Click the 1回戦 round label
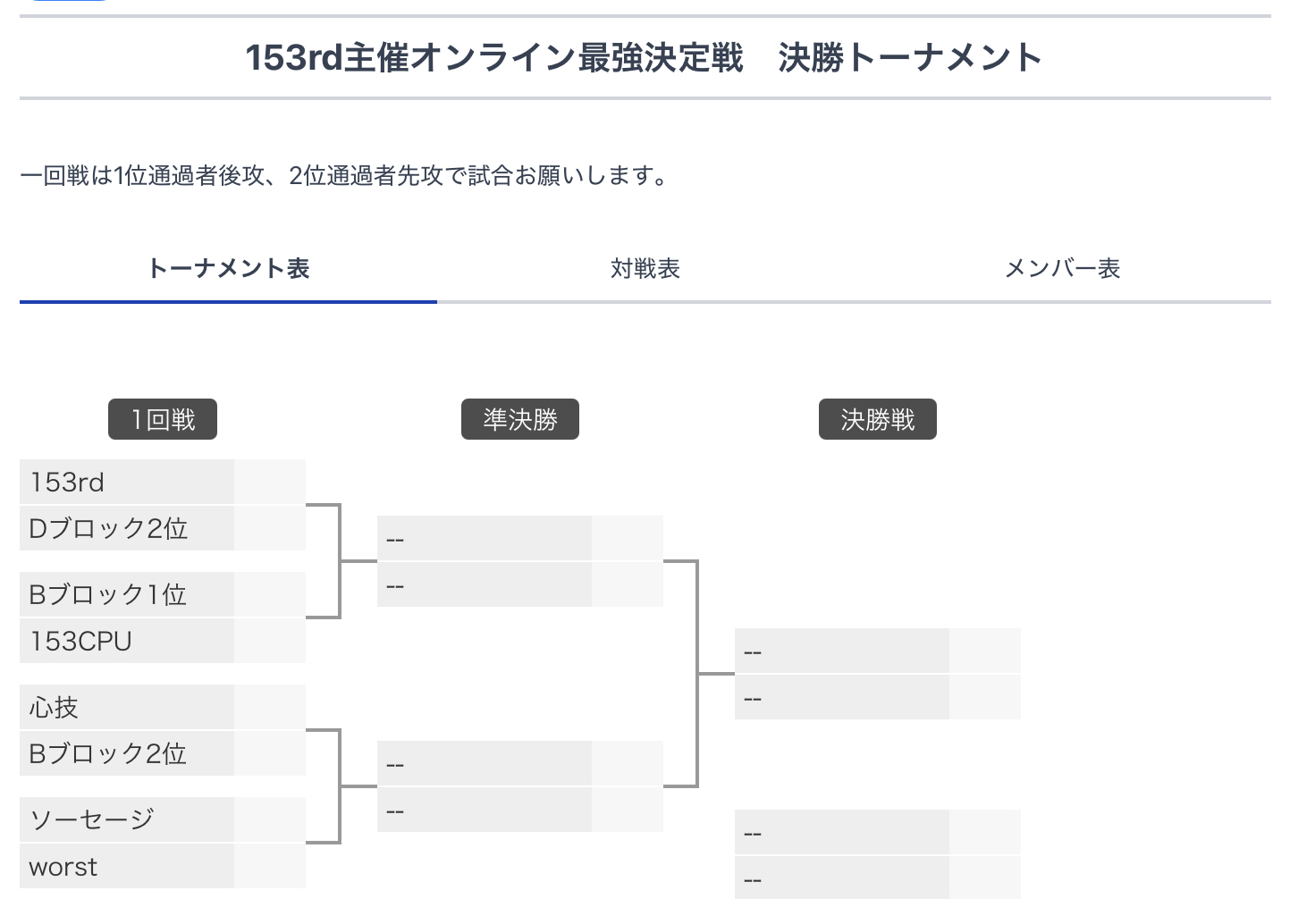The height and width of the screenshot is (924, 1315). [163, 419]
